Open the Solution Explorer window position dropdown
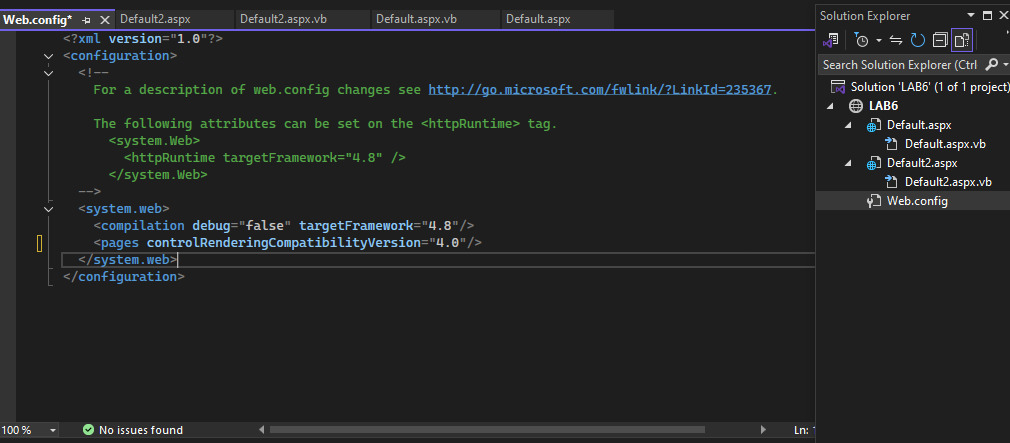Image resolution: width=1010 pixels, height=443 pixels. pos(971,15)
